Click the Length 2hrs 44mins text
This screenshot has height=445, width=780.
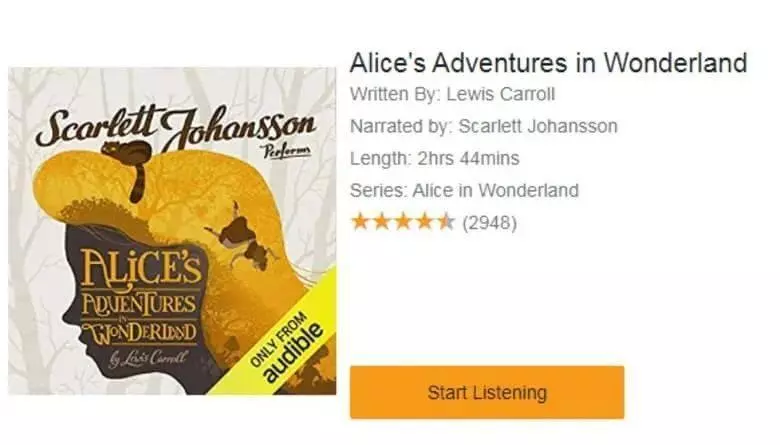tap(434, 159)
